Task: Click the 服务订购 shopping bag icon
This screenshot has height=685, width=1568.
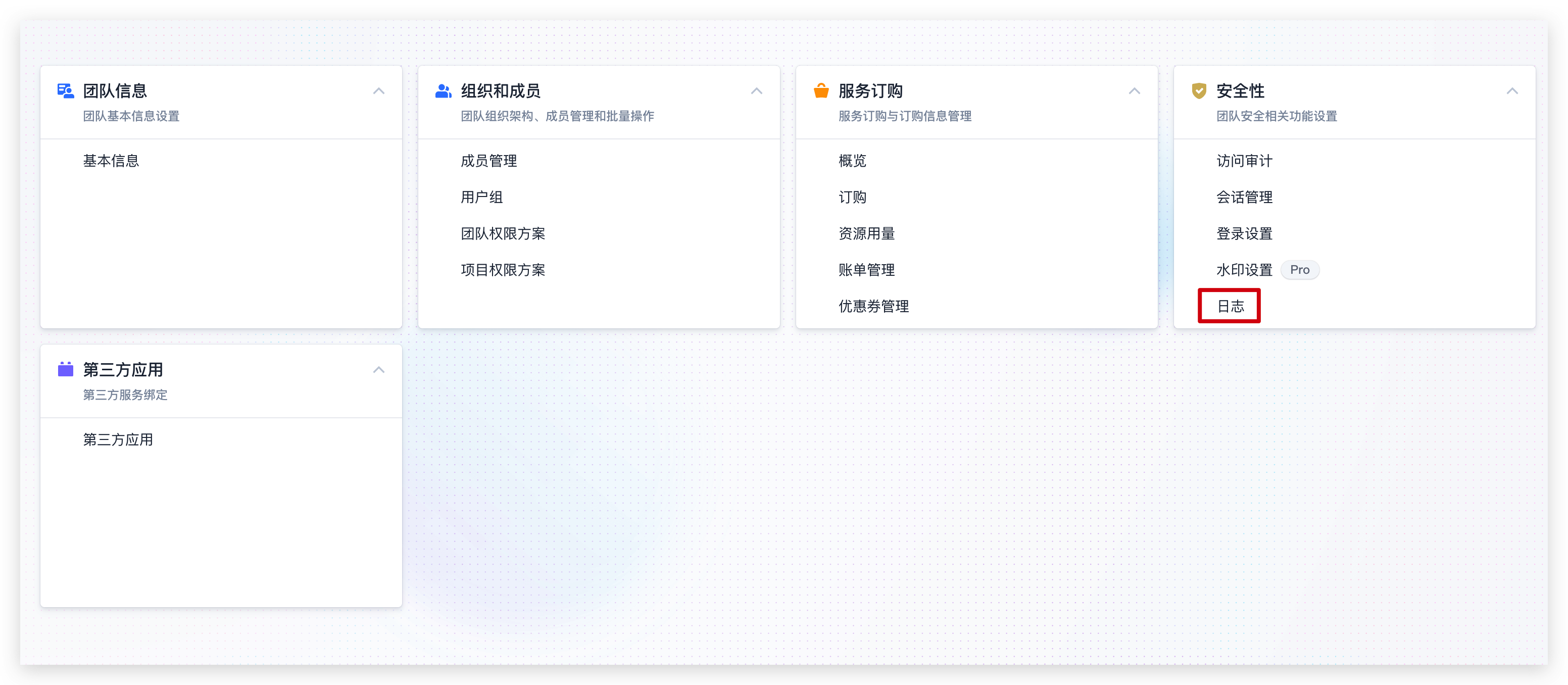Action: (821, 91)
